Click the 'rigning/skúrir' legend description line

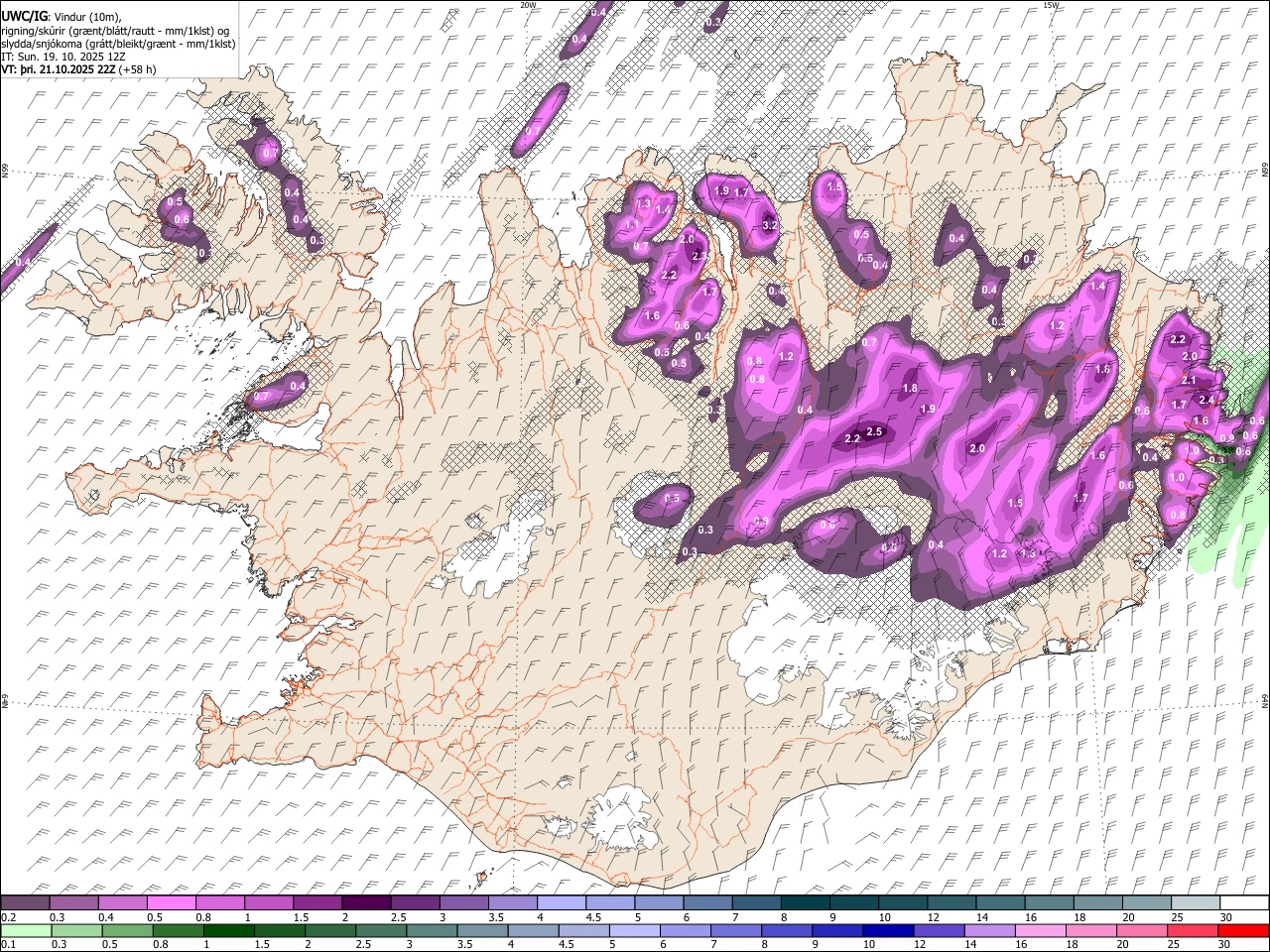click(x=115, y=31)
